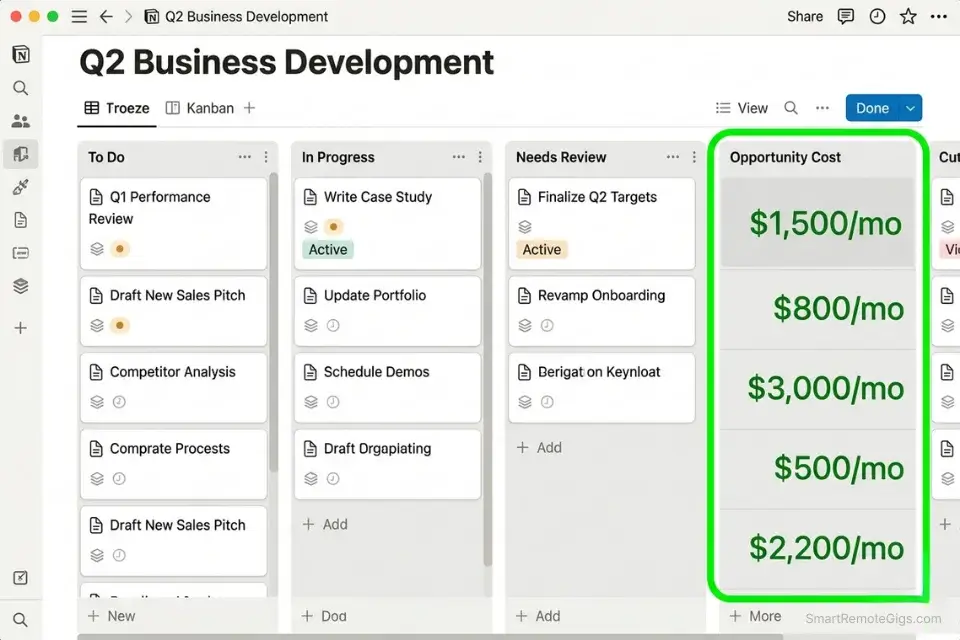The width and height of the screenshot is (960, 640).
Task: Switch to the Troeze table tab
Action: tap(117, 108)
